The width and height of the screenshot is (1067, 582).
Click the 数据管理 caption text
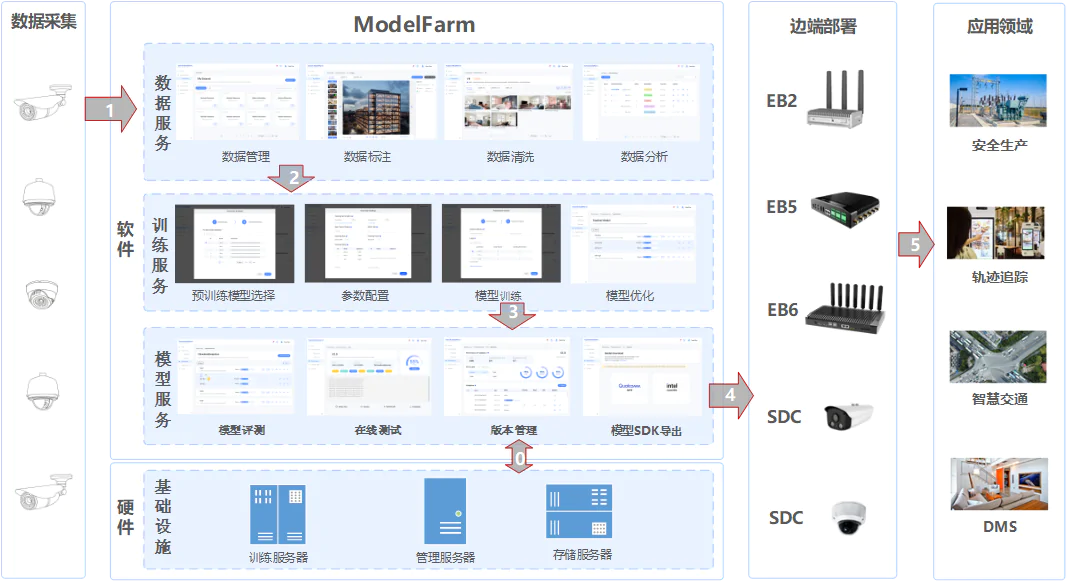[246, 157]
